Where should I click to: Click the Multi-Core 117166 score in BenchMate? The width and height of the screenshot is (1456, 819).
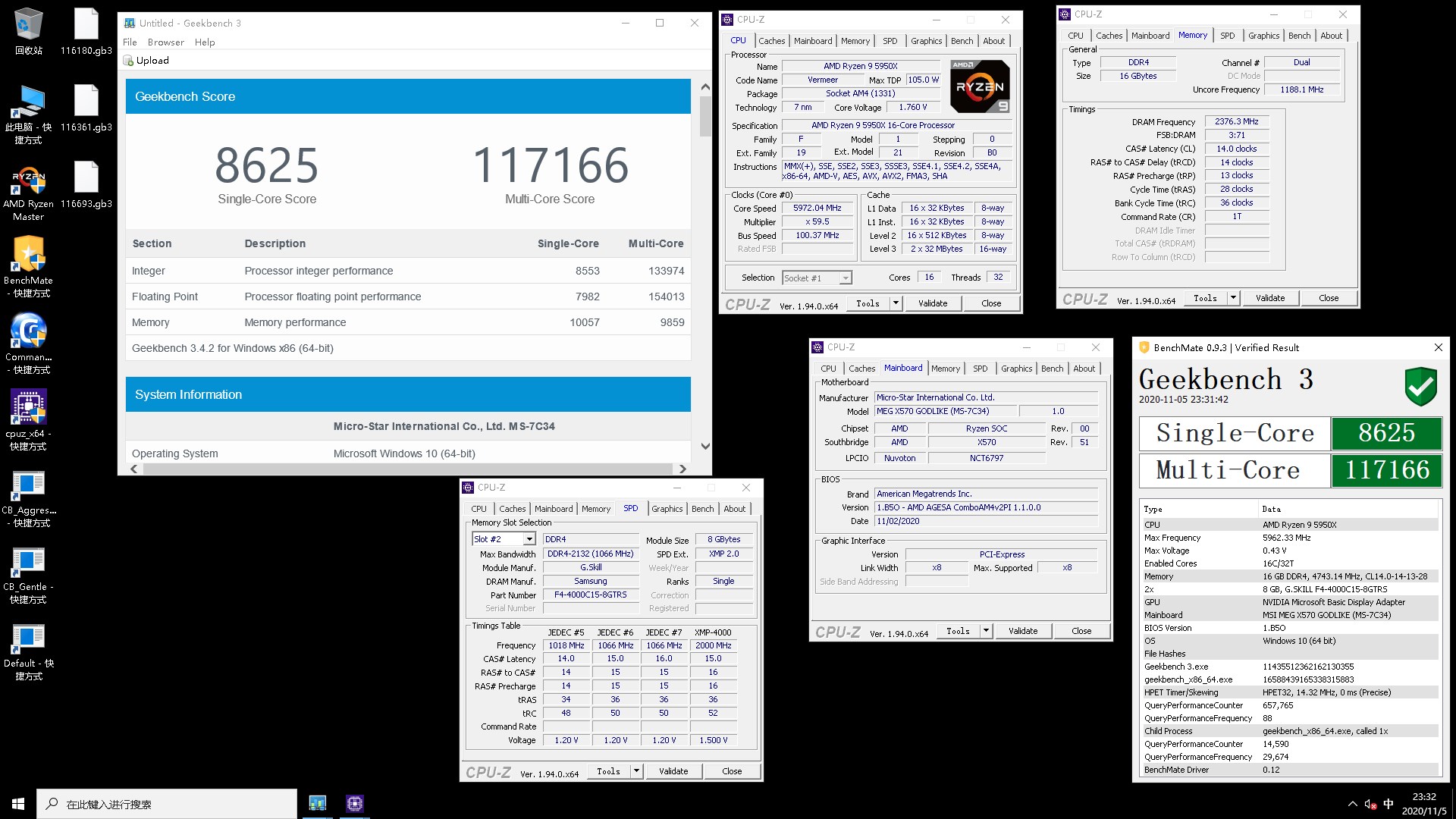(x=1387, y=470)
